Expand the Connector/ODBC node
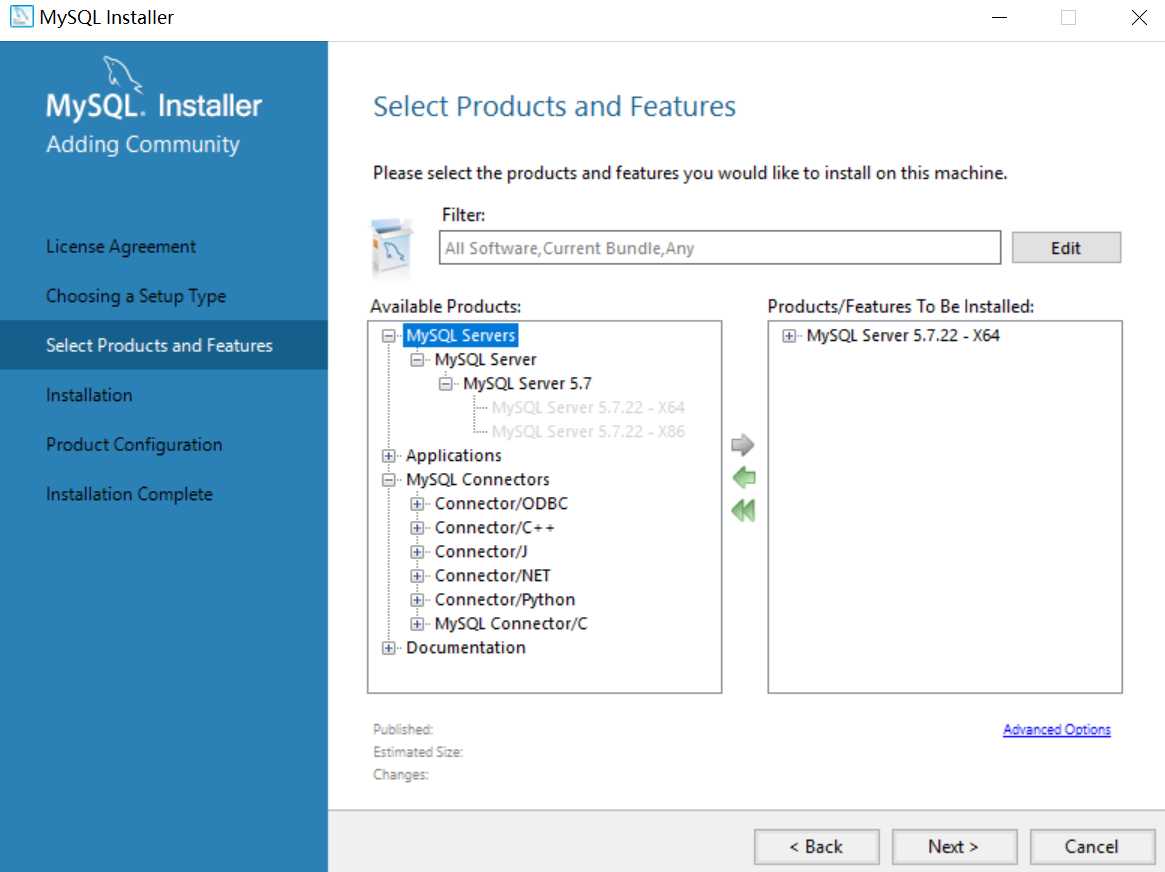 [x=417, y=504]
